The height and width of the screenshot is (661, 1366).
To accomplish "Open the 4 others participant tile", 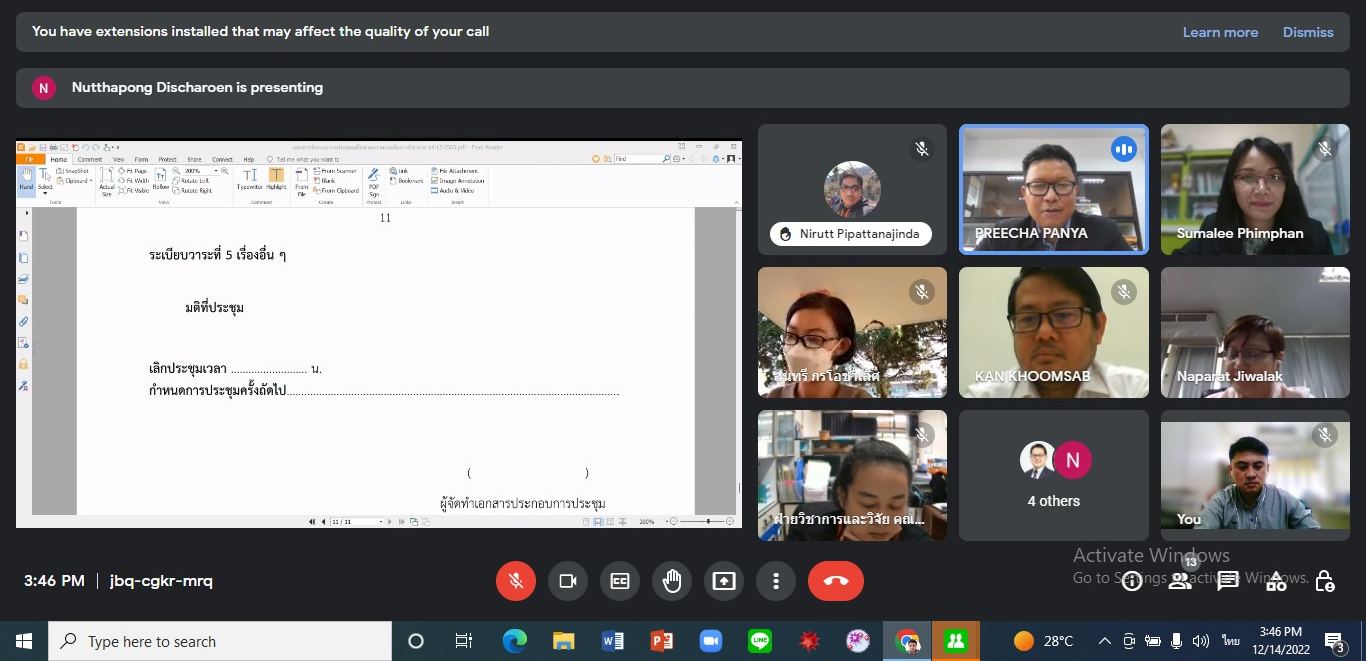I will point(1053,475).
